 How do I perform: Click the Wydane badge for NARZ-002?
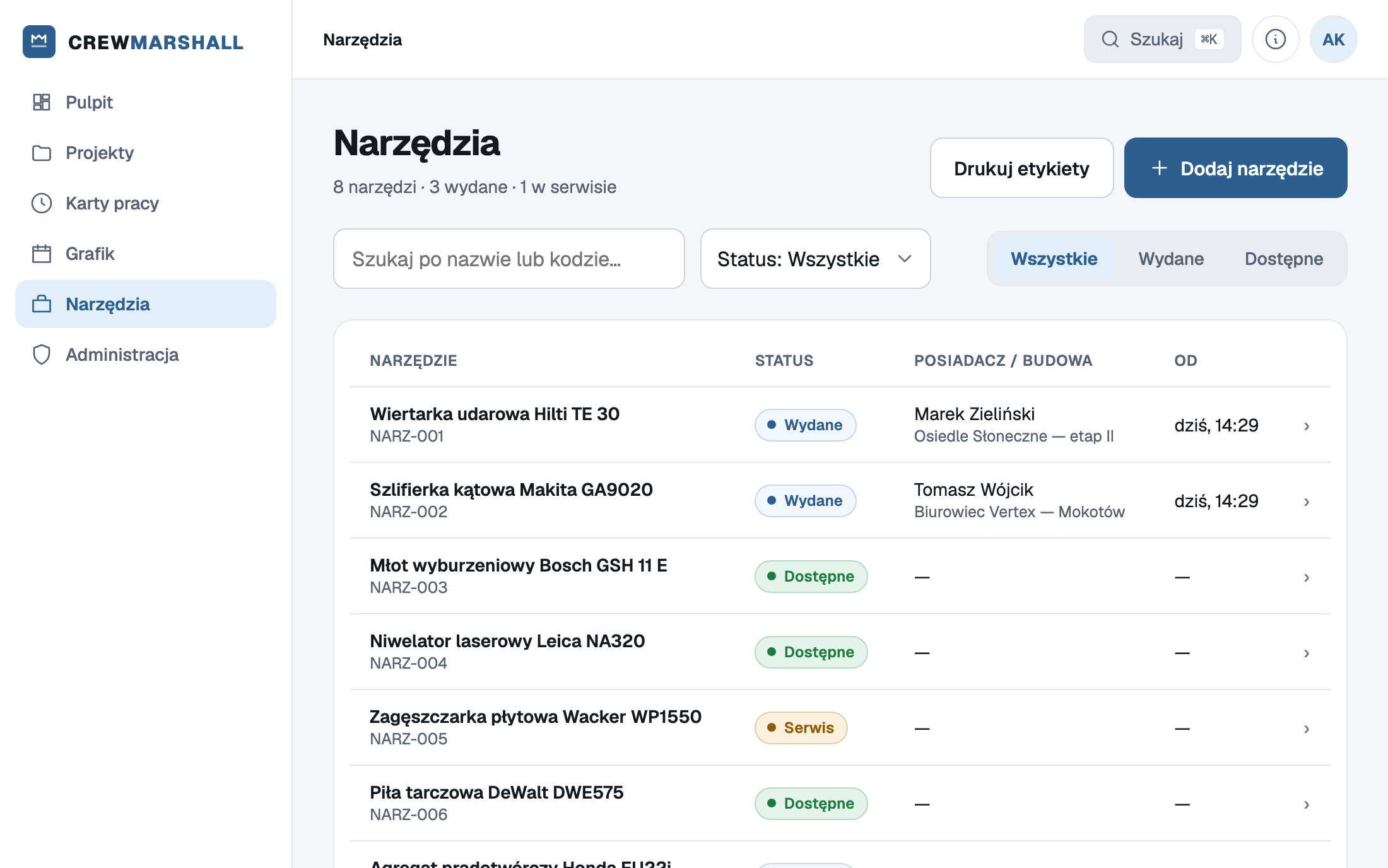tap(805, 501)
